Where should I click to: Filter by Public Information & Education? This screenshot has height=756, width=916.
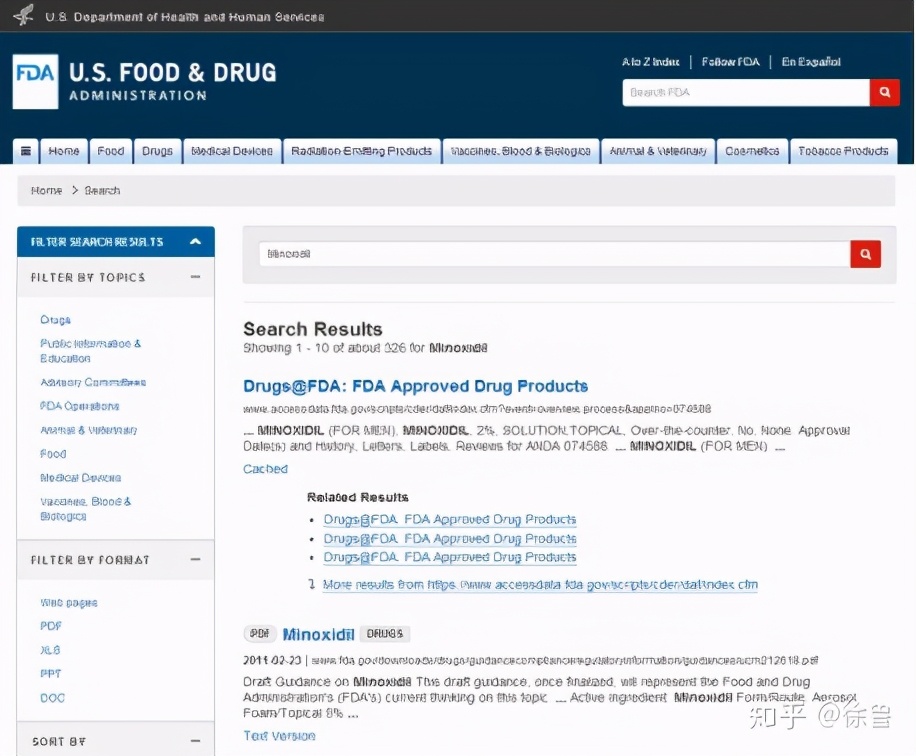pyautogui.click(x=91, y=351)
